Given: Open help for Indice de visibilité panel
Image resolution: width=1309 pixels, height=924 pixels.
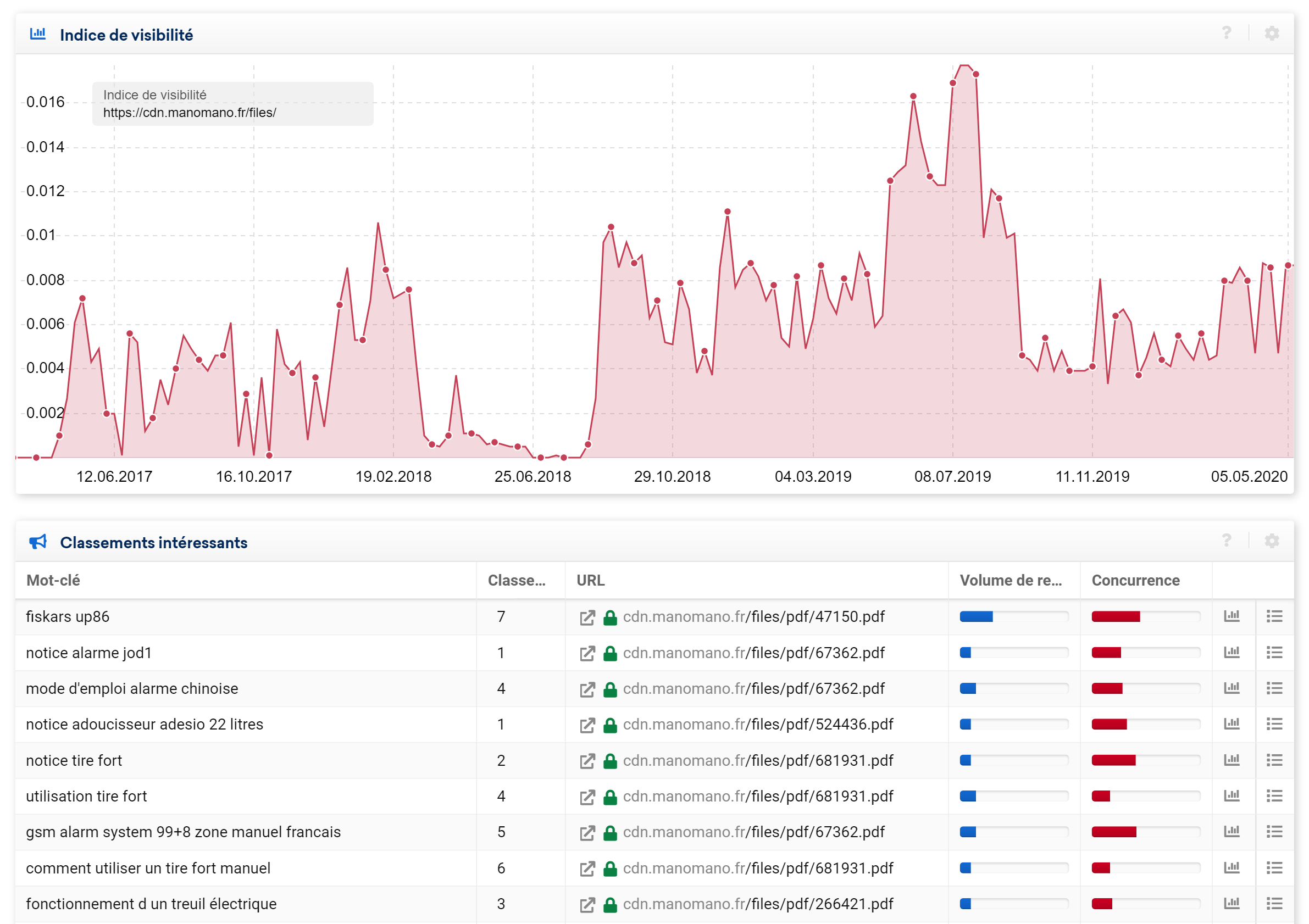Looking at the screenshot, I should click(x=1227, y=34).
